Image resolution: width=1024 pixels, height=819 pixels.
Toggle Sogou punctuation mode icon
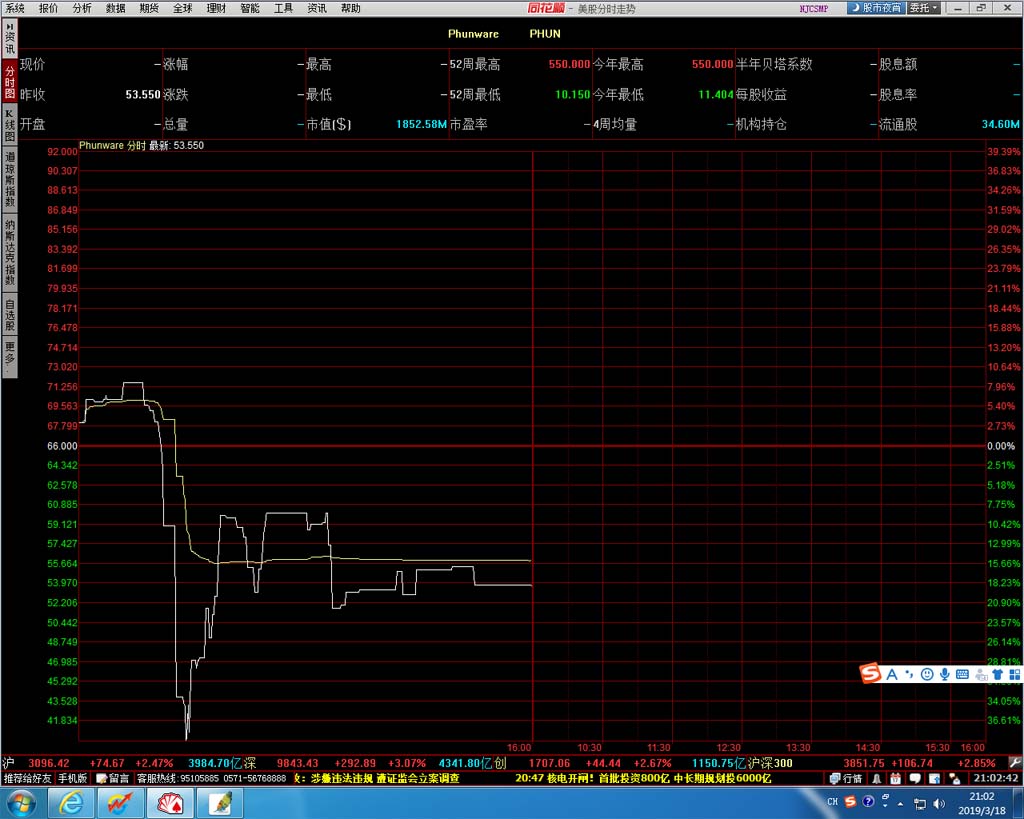909,674
